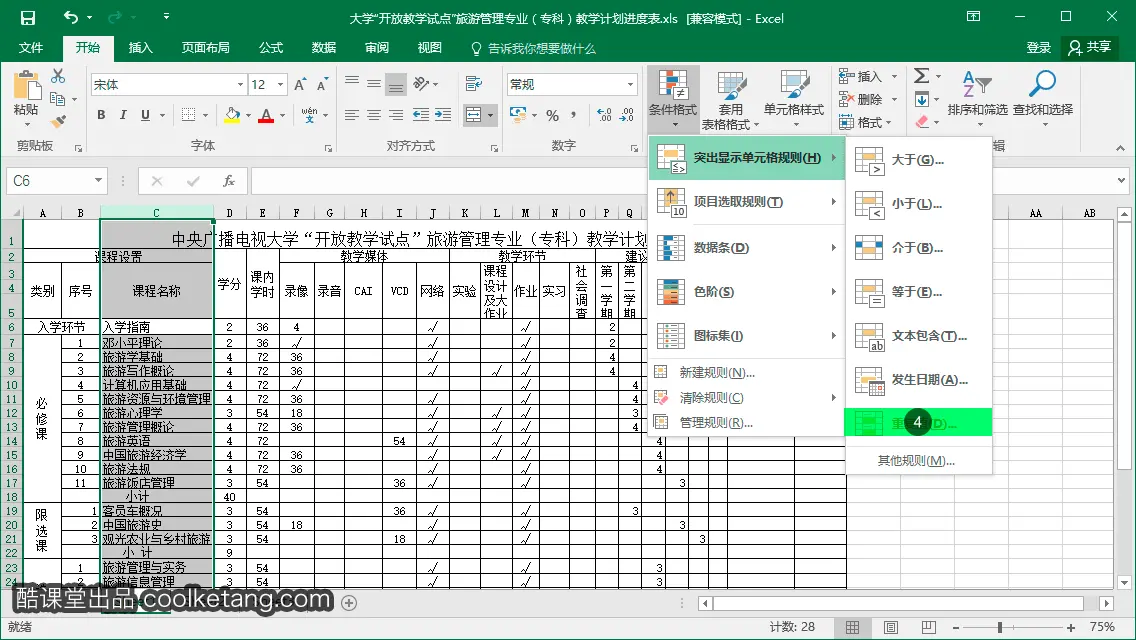Apply yellow fill color

(x=232, y=115)
